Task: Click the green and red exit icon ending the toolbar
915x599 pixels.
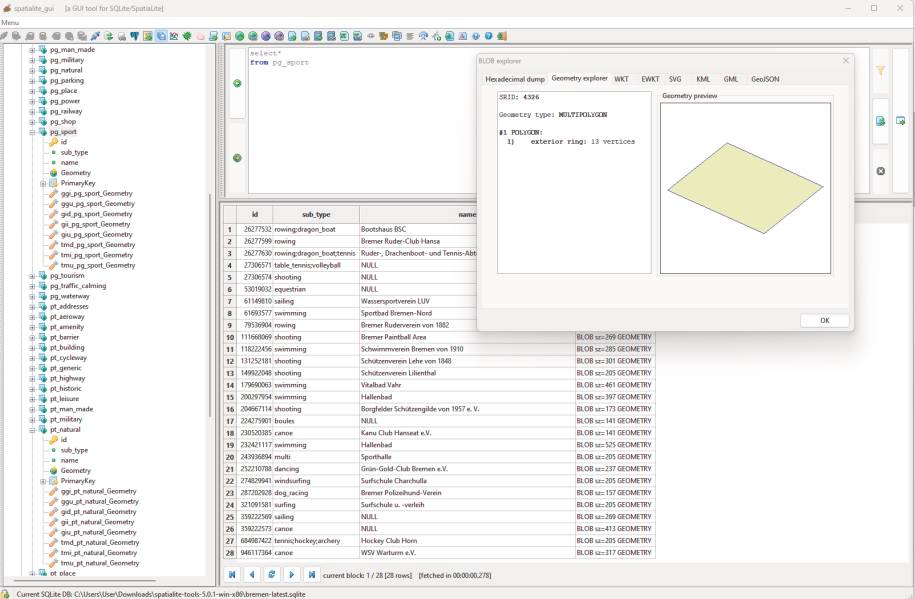Action: click(501, 36)
